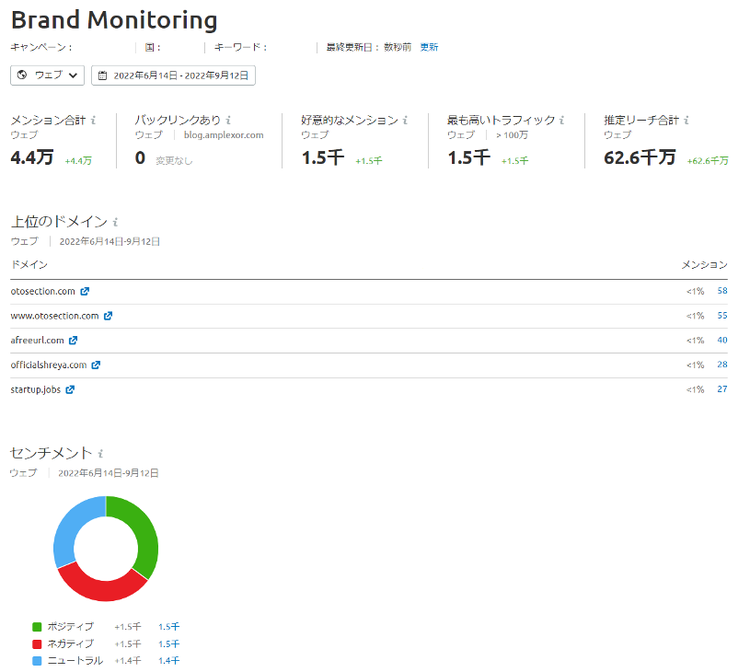750x672 pixels.
Task: Click green positive segment of donut chart
Action: pyautogui.click(x=146, y=536)
